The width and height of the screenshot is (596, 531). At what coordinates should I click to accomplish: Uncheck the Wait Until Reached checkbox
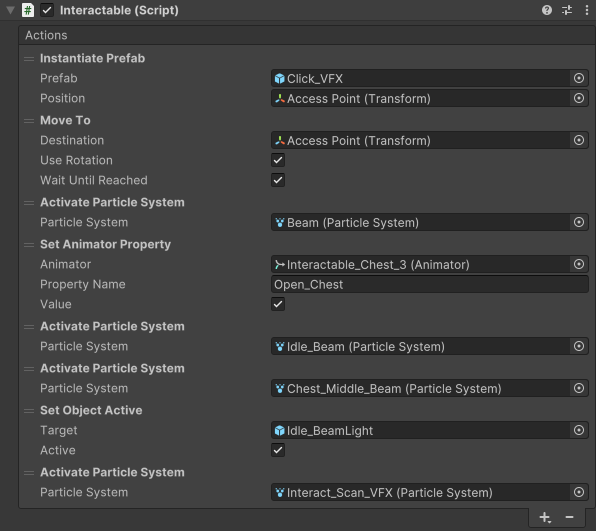(x=278, y=180)
